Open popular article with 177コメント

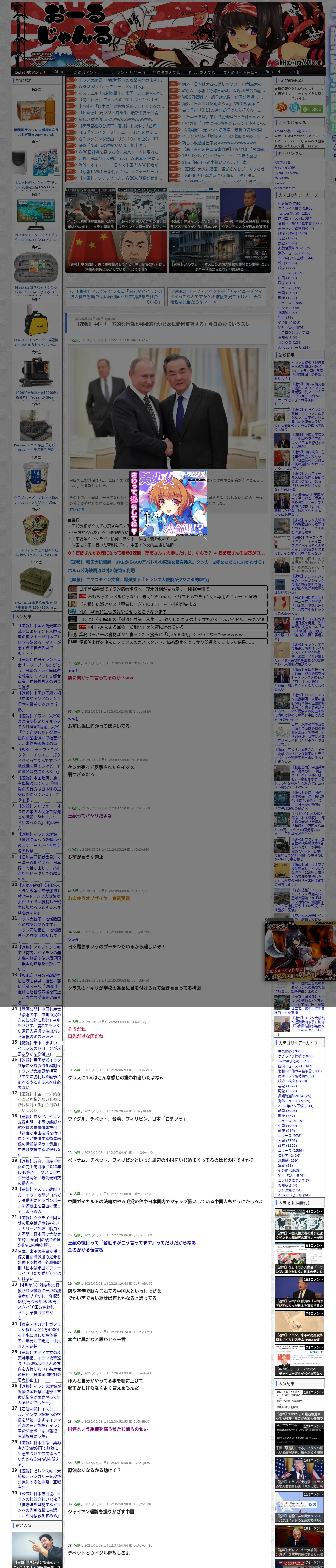(299, 1439)
